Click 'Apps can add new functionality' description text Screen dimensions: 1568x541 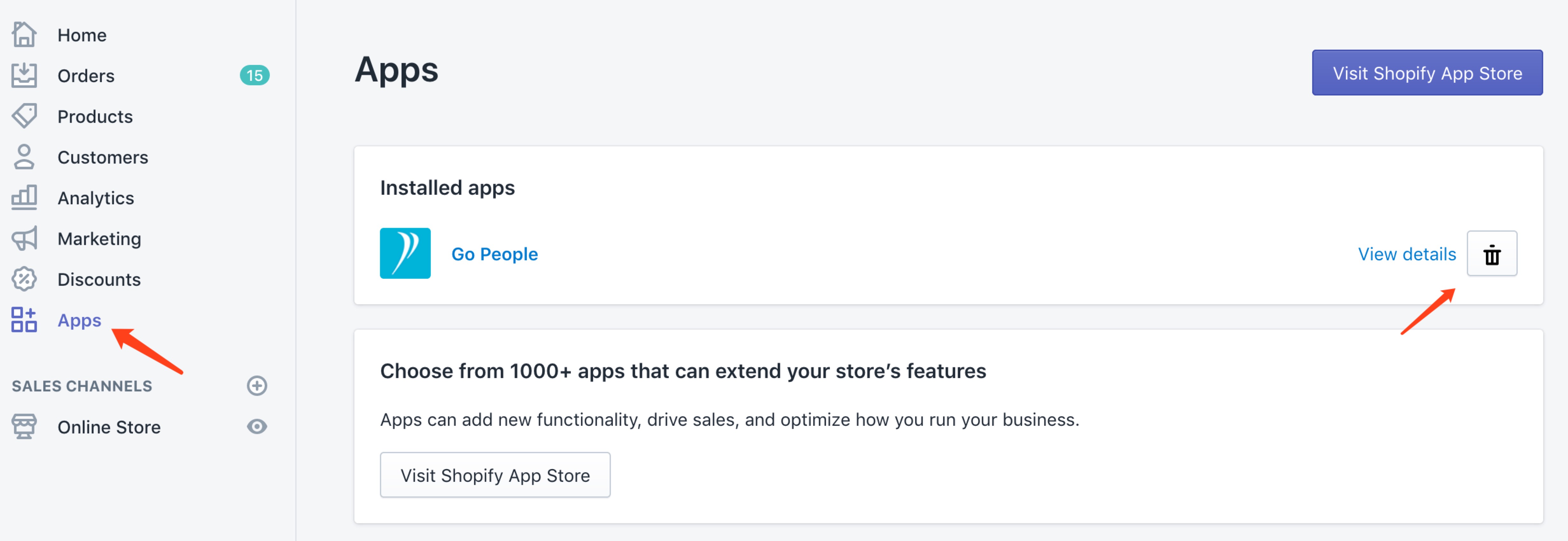pyautogui.click(x=729, y=420)
